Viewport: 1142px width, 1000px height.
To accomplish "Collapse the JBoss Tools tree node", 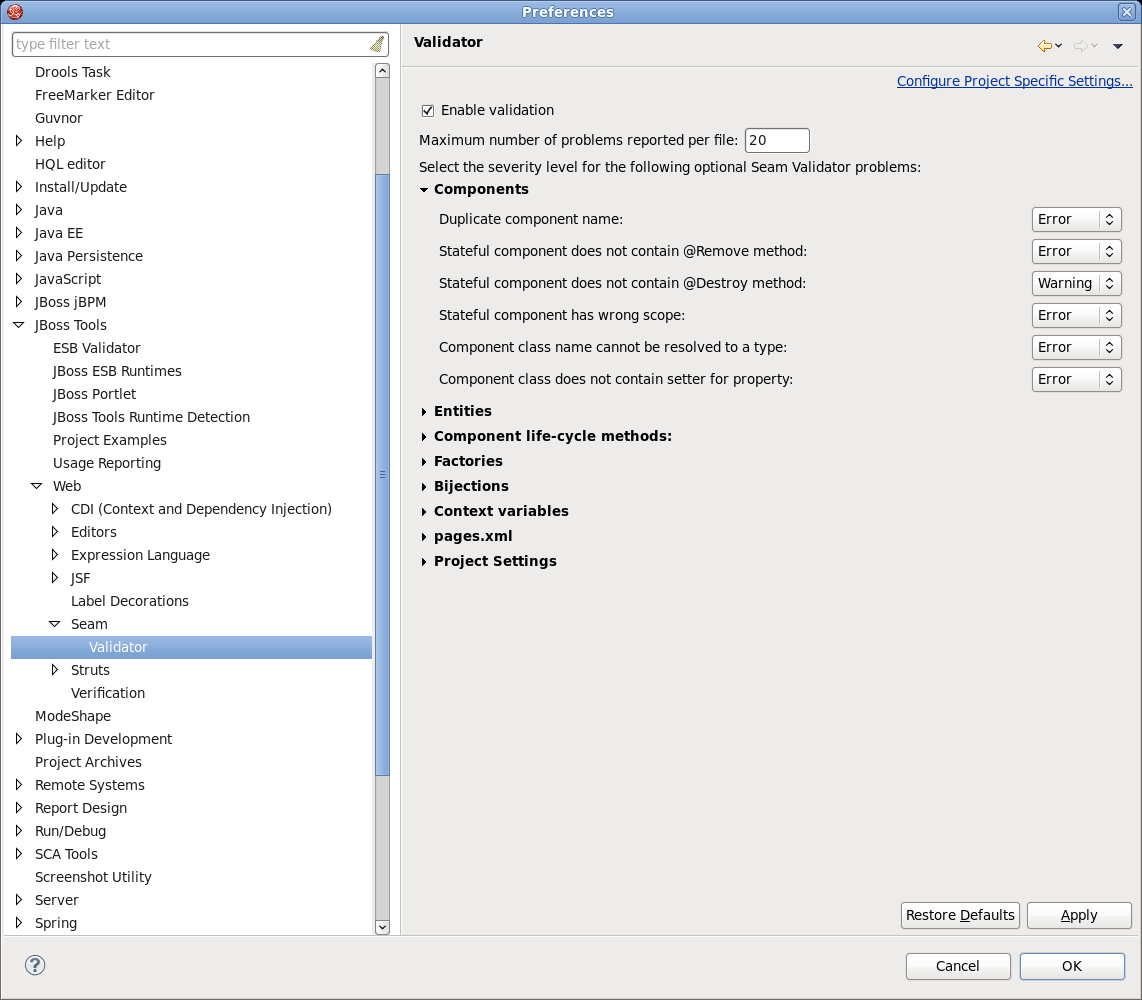I will tap(19, 325).
